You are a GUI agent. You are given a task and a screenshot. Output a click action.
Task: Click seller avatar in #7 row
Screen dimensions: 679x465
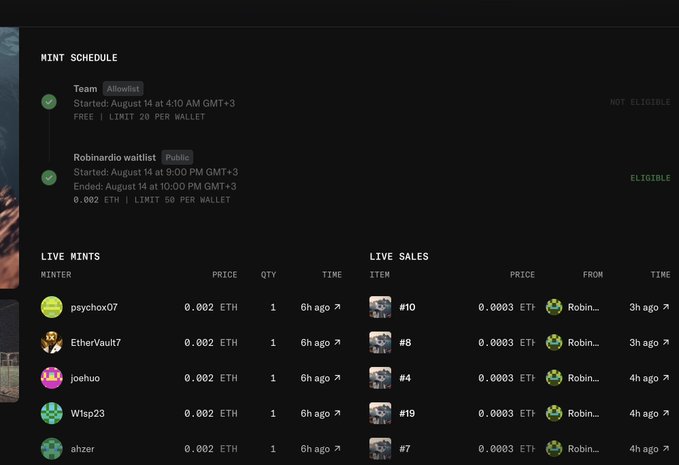pos(554,449)
